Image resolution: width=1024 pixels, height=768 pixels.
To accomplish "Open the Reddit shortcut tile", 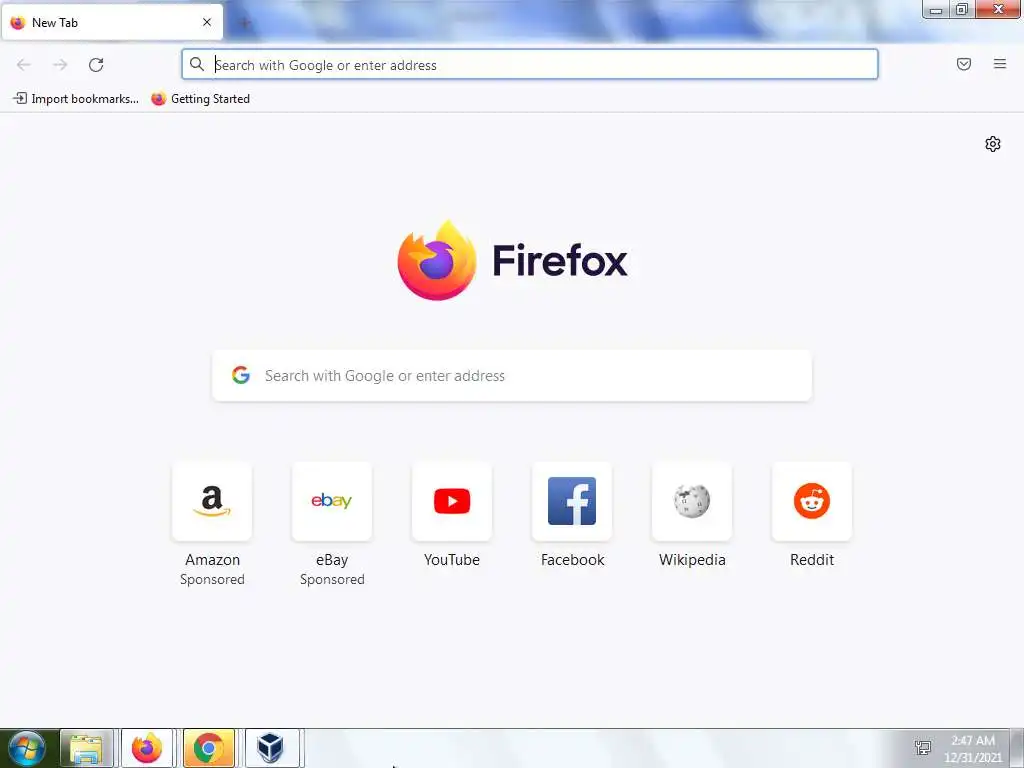I will click(812, 502).
